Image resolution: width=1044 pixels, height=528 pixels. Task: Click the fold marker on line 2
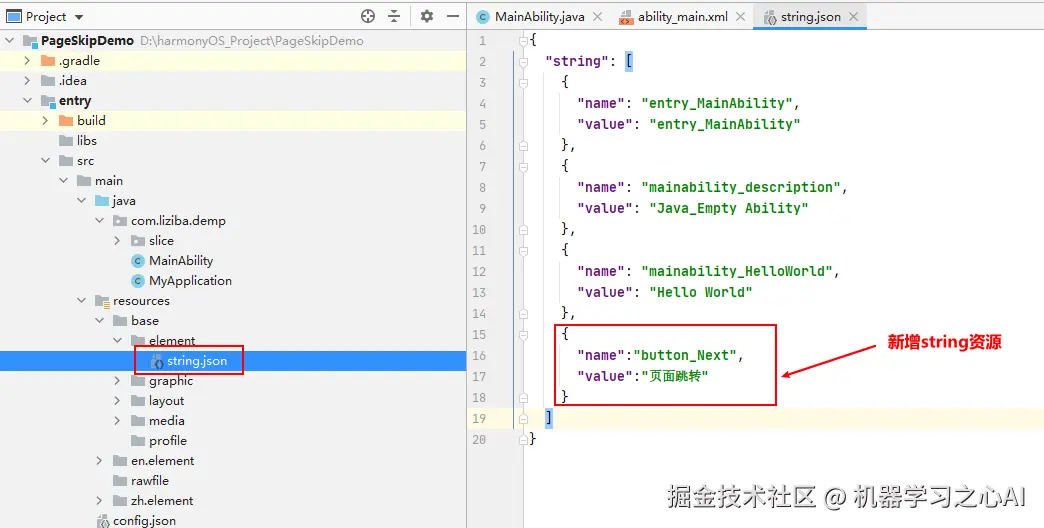point(523,62)
